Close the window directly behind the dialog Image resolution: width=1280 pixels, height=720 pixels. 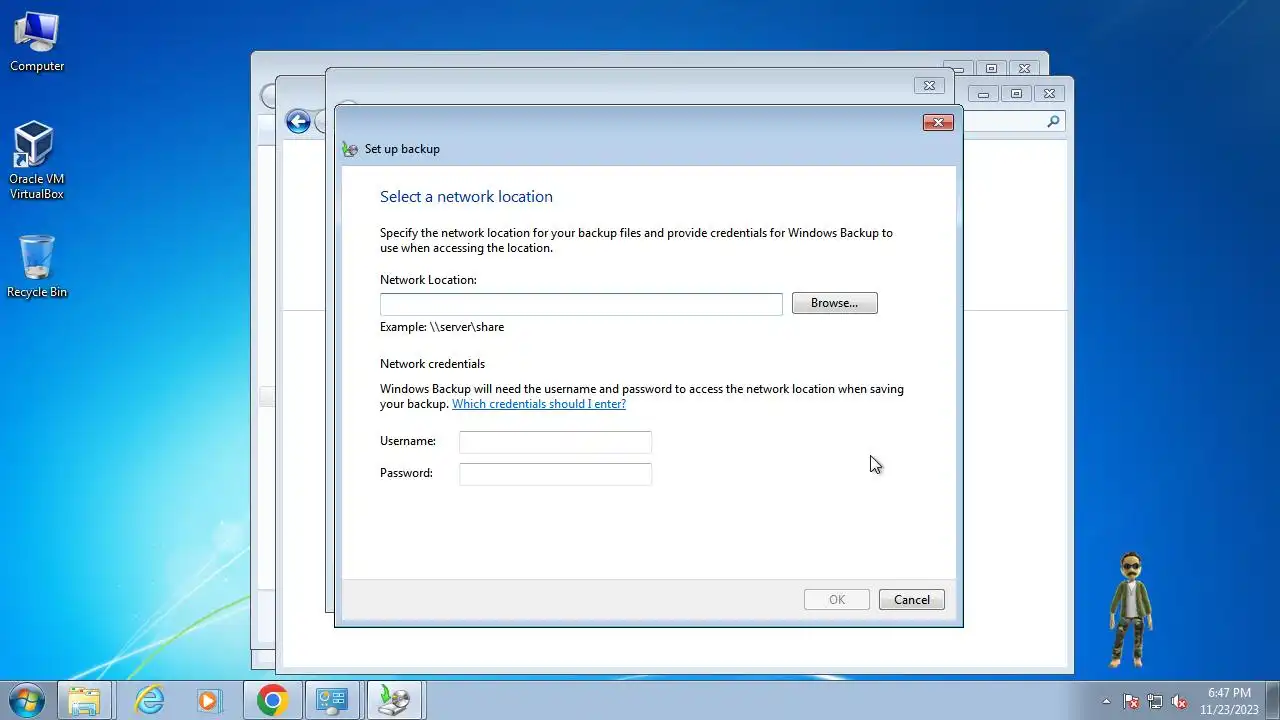point(929,86)
